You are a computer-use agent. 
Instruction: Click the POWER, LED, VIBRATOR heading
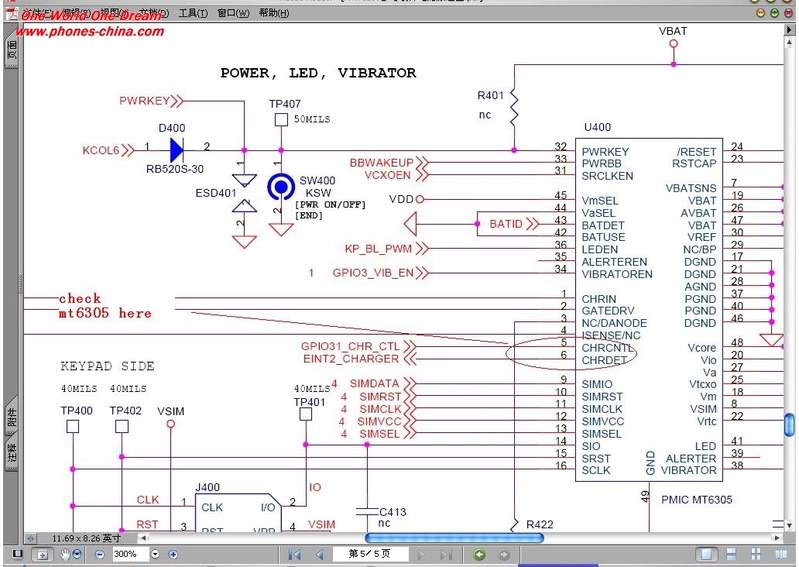pos(318,73)
